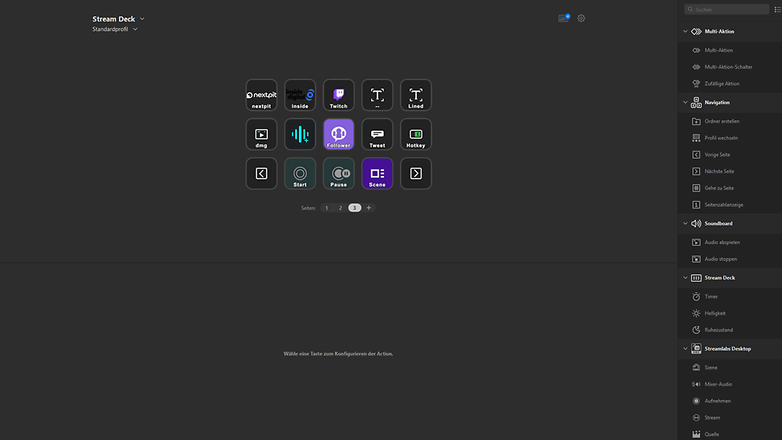Choose the Seitenzahlanzeige action

tap(730, 205)
